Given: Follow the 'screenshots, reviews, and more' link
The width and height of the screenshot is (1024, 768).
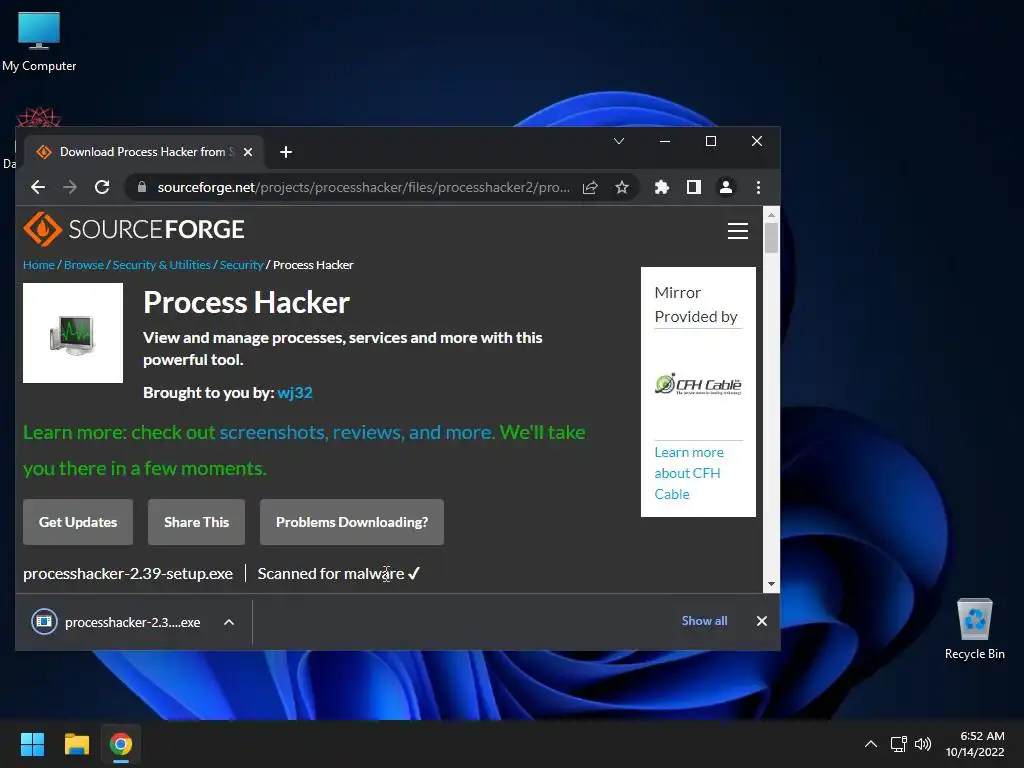Looking at the screenshot, I should click(x=356, y=432).
